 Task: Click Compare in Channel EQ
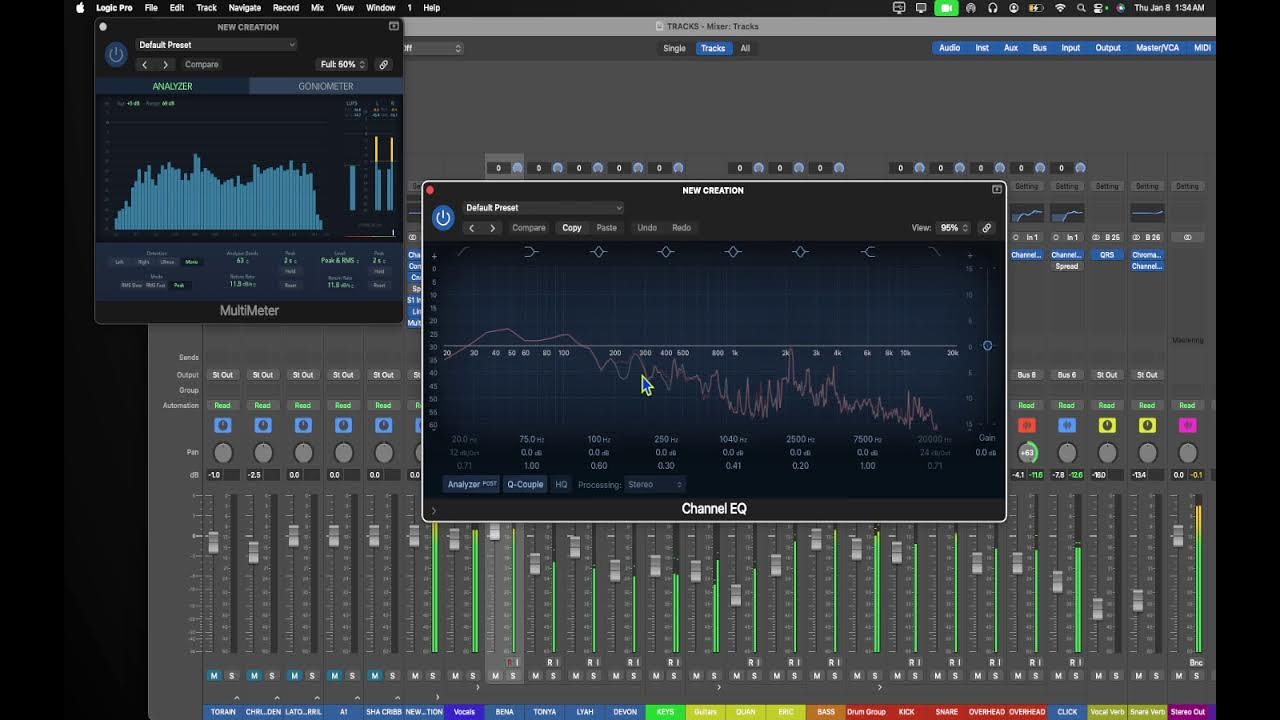(529, 228)
